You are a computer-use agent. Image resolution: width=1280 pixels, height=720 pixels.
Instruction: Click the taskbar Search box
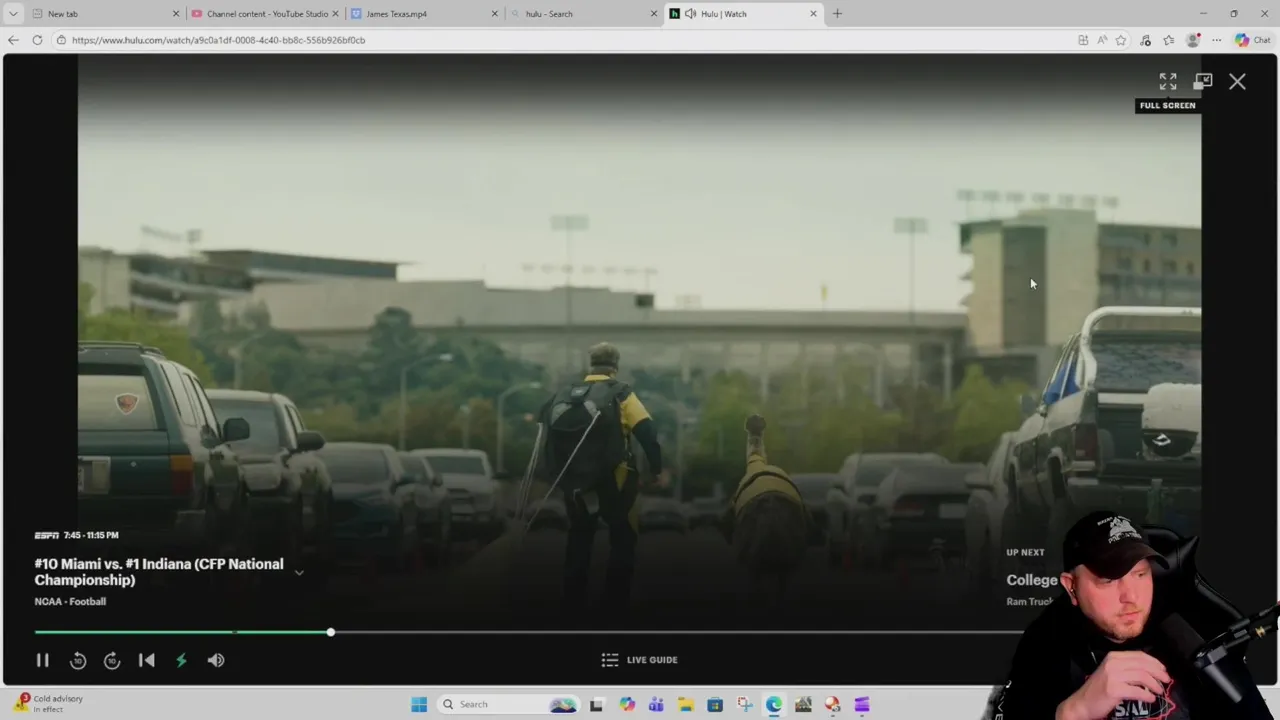point(508,704)
